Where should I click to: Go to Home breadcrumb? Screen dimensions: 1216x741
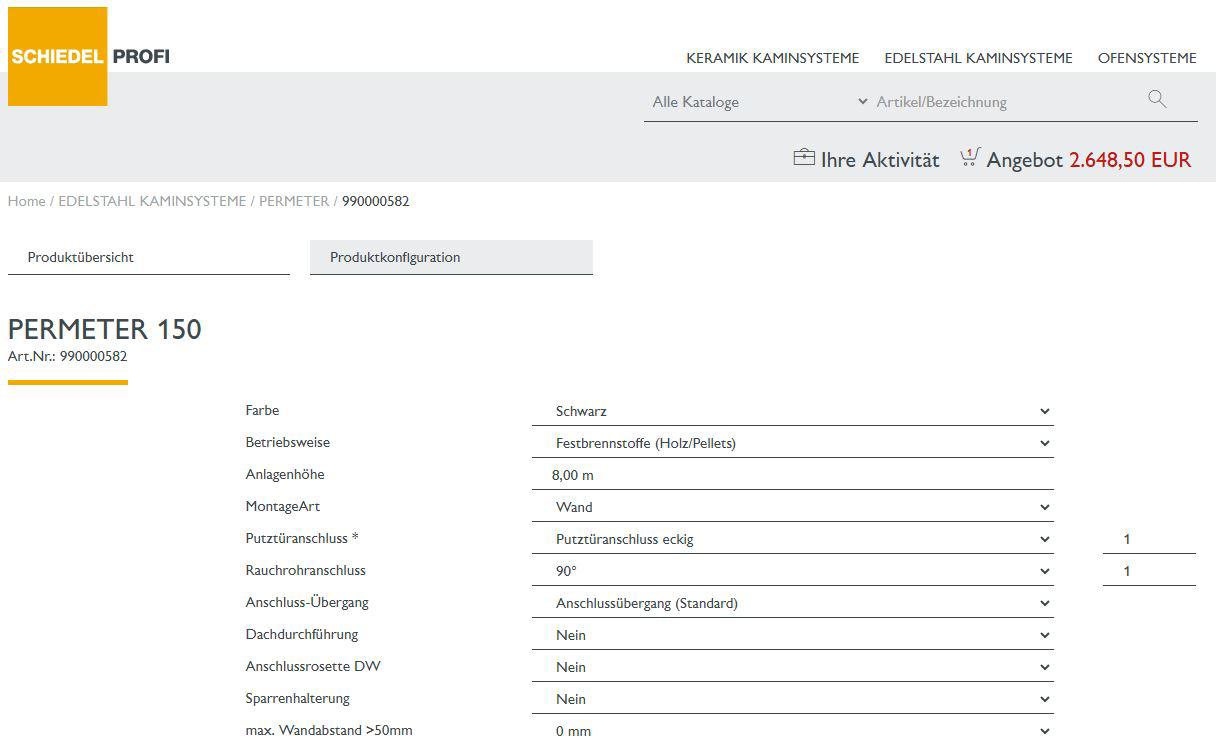tap(26, 201)
